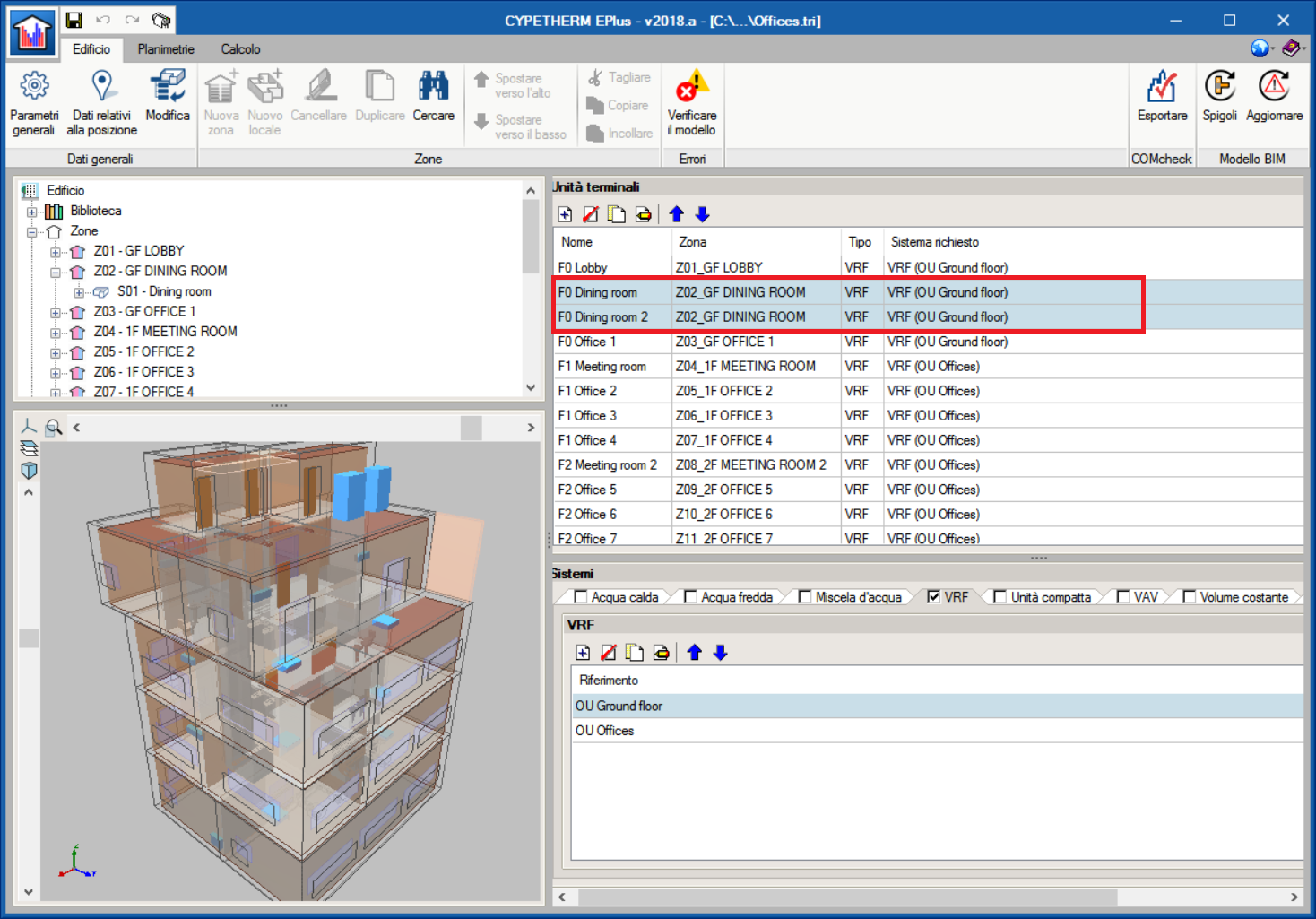The width and height of the screenshot is (1316, 919).
Task: Click the redo arrow in title bar
Action: pos(133,20)
